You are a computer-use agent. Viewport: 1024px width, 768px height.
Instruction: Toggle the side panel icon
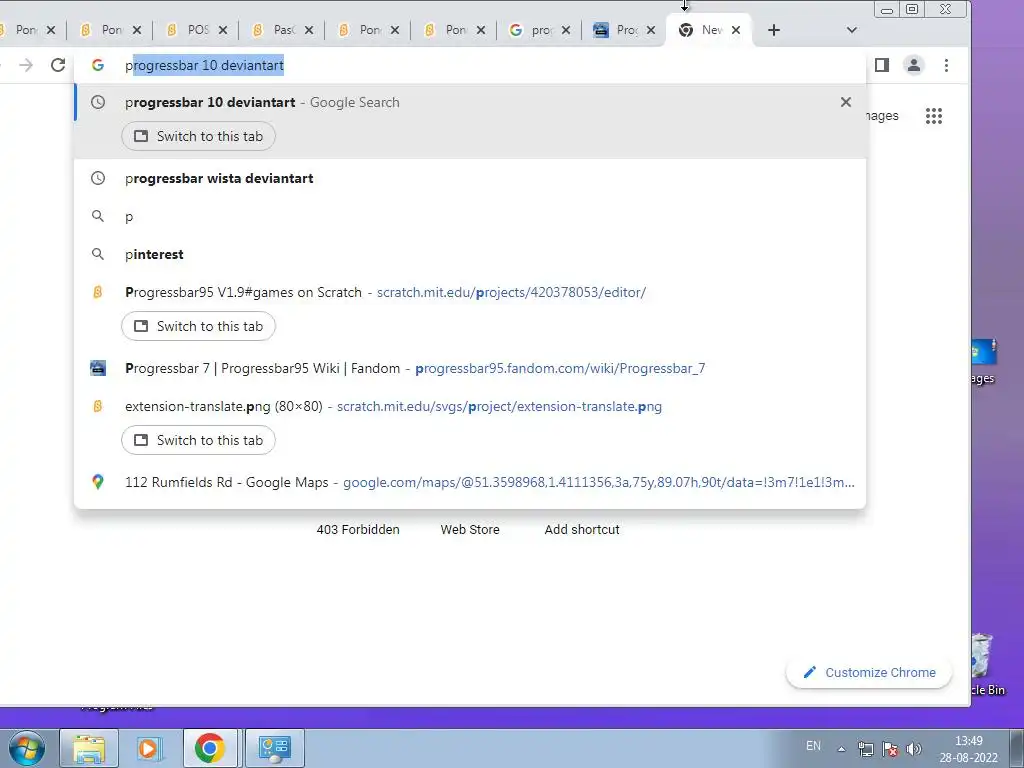[x=882, y=65]
